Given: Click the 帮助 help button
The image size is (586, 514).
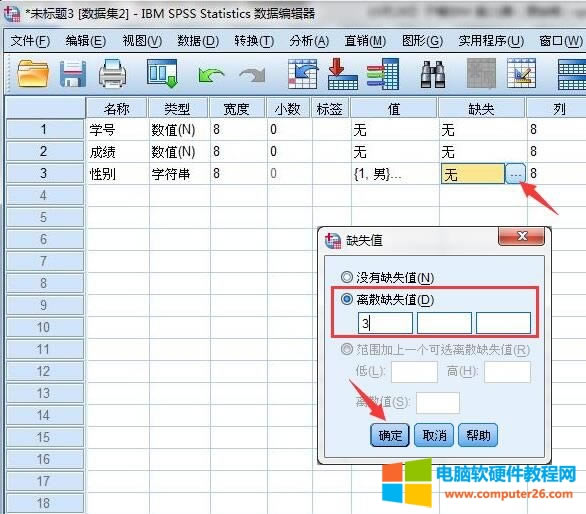Looking at the screenshot, I should pos(478,435).
